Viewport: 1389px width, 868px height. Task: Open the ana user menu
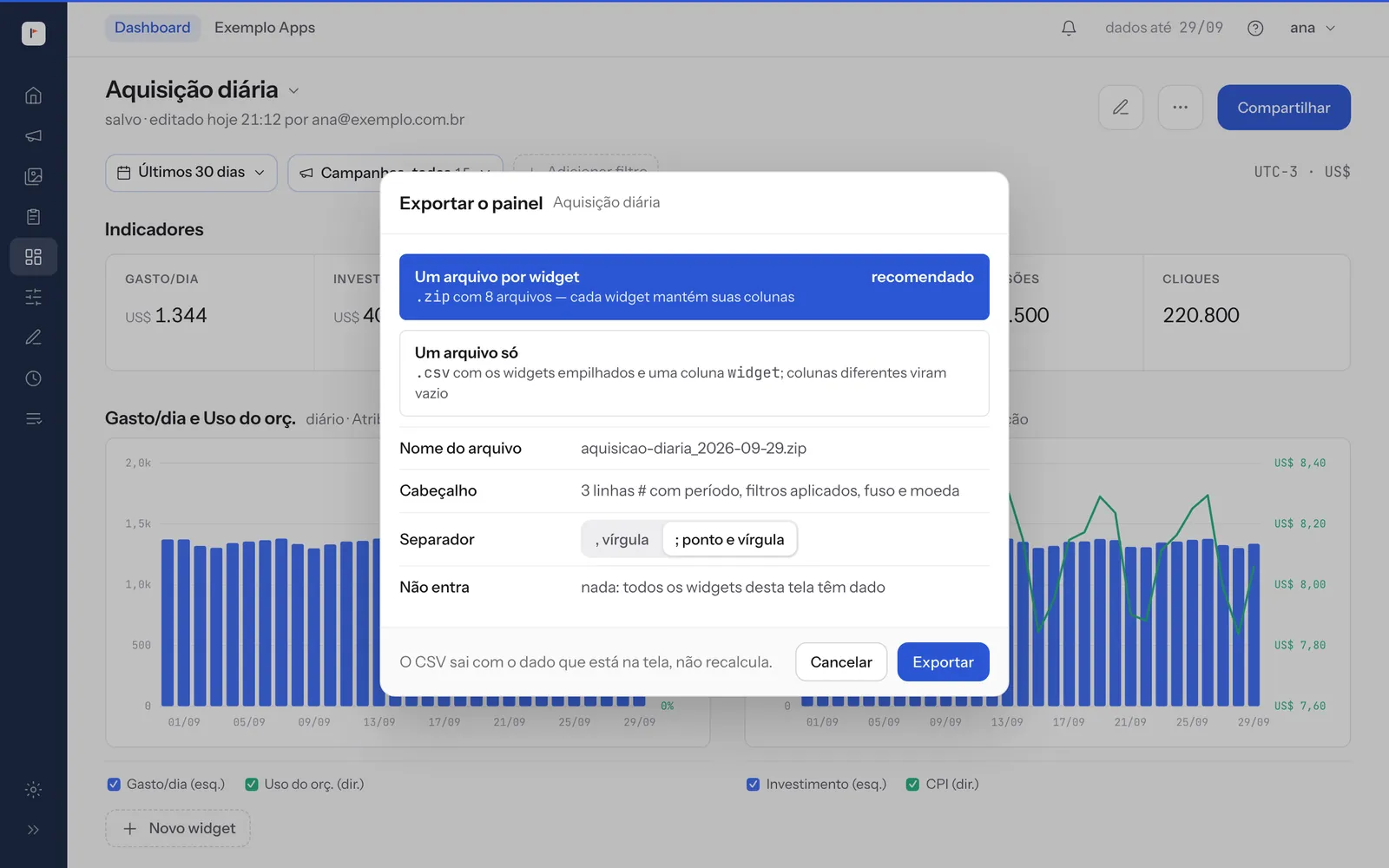coord(1313,28)
